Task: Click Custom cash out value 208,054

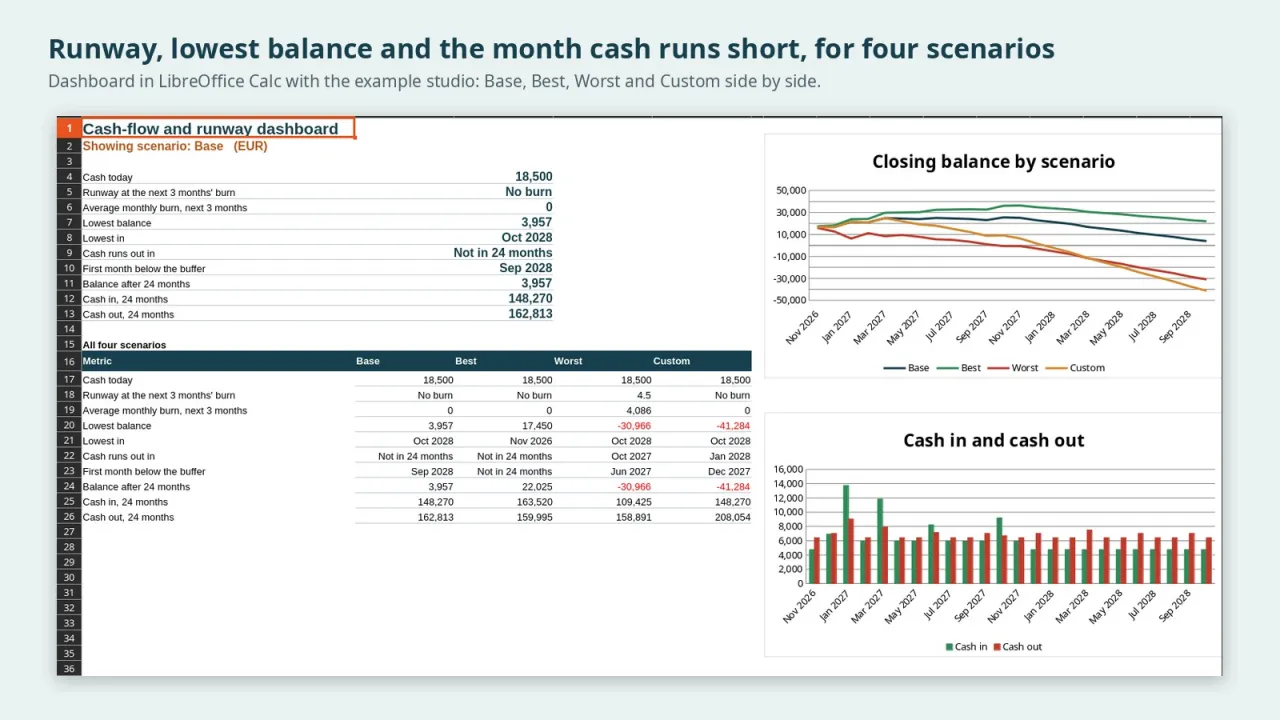Action: click(732, 517)
